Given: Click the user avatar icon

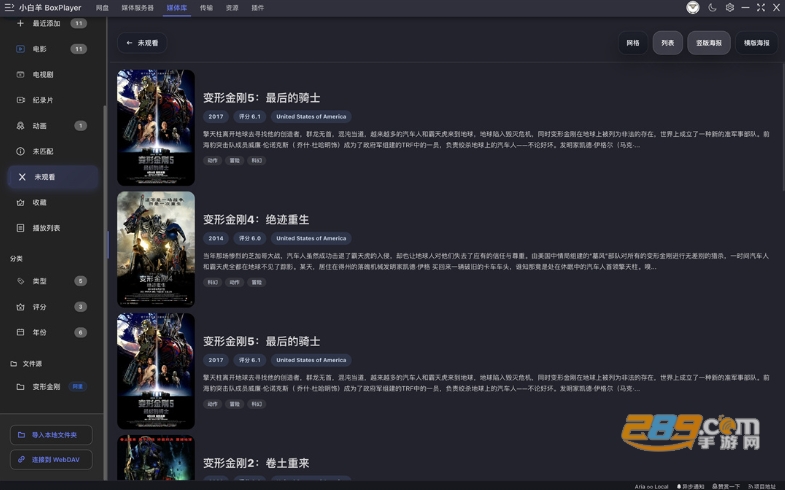Looking at the screenshot, I should click(x=693, y=8).
